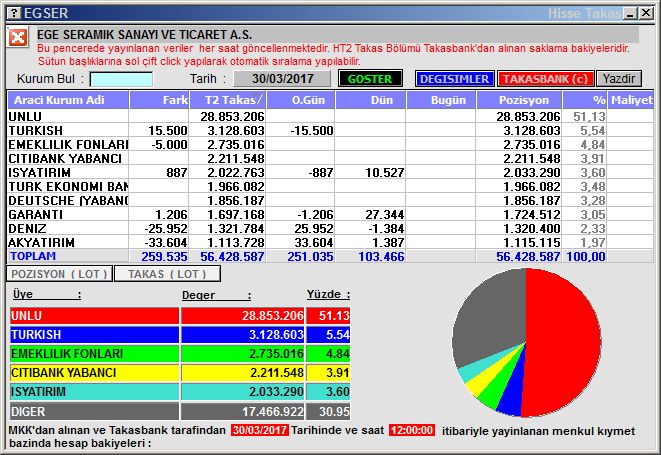This screenshot has height=455, width=661.
Task: Click Dün value 27.344 in GARANTI row
Action: point(385,214)
